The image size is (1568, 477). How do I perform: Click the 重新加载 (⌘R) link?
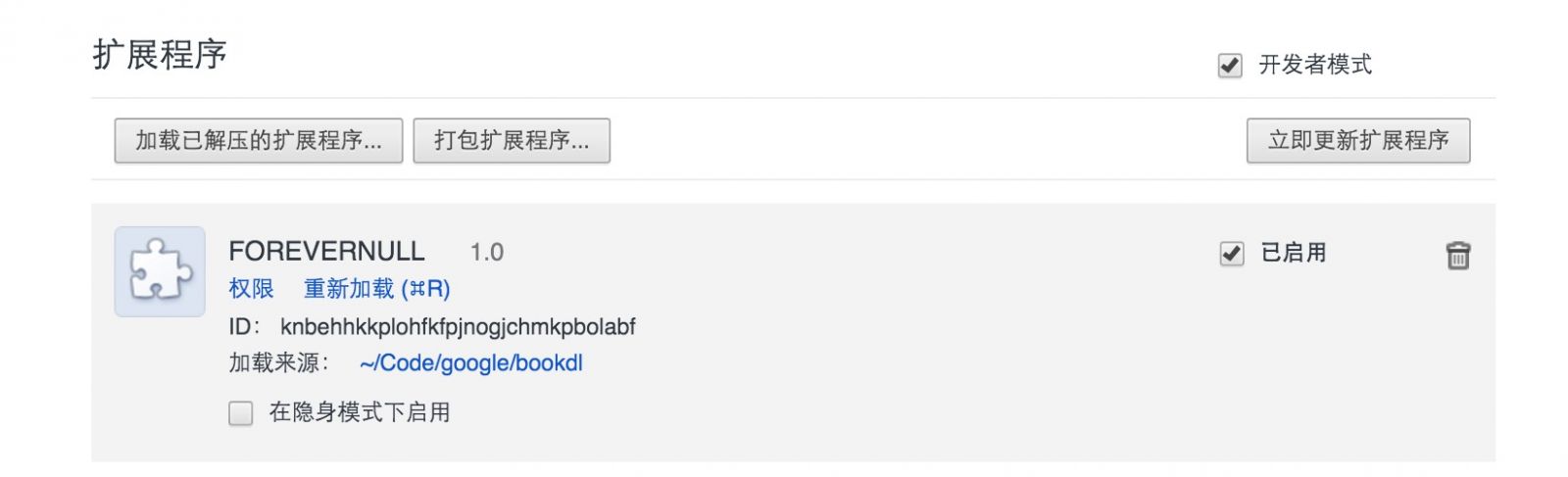coord(376,289)
